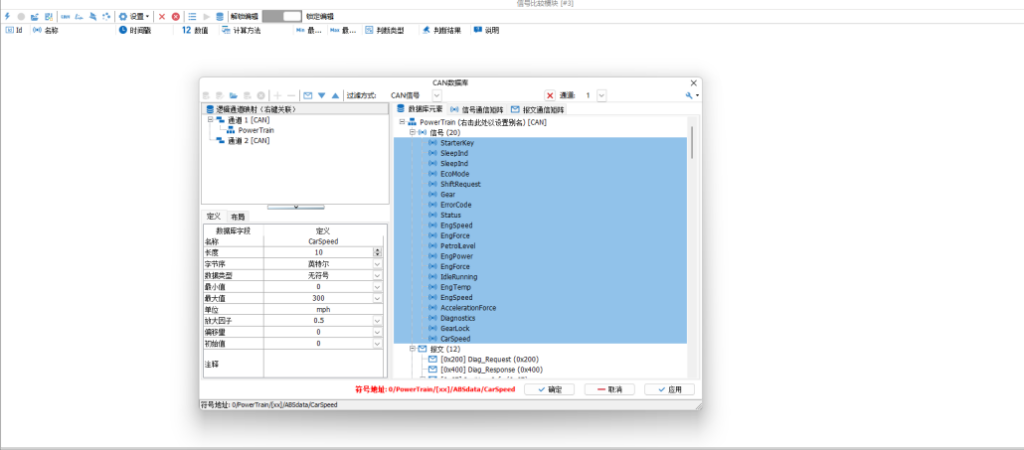The width and height of the screenshot is (1024, 450).
Task: Click the database icon in main toolbar
Action: 219,17
